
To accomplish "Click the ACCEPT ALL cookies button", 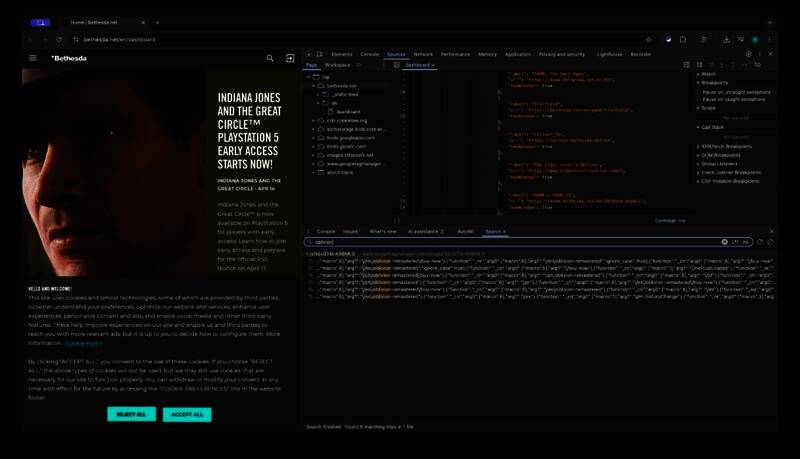I will tap(187, 414).
